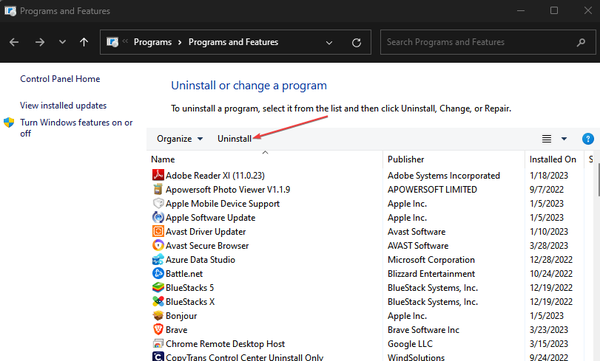Click Uninstall in the toolbar
This screenshot has height=361, width=600.
click(234, 139)
